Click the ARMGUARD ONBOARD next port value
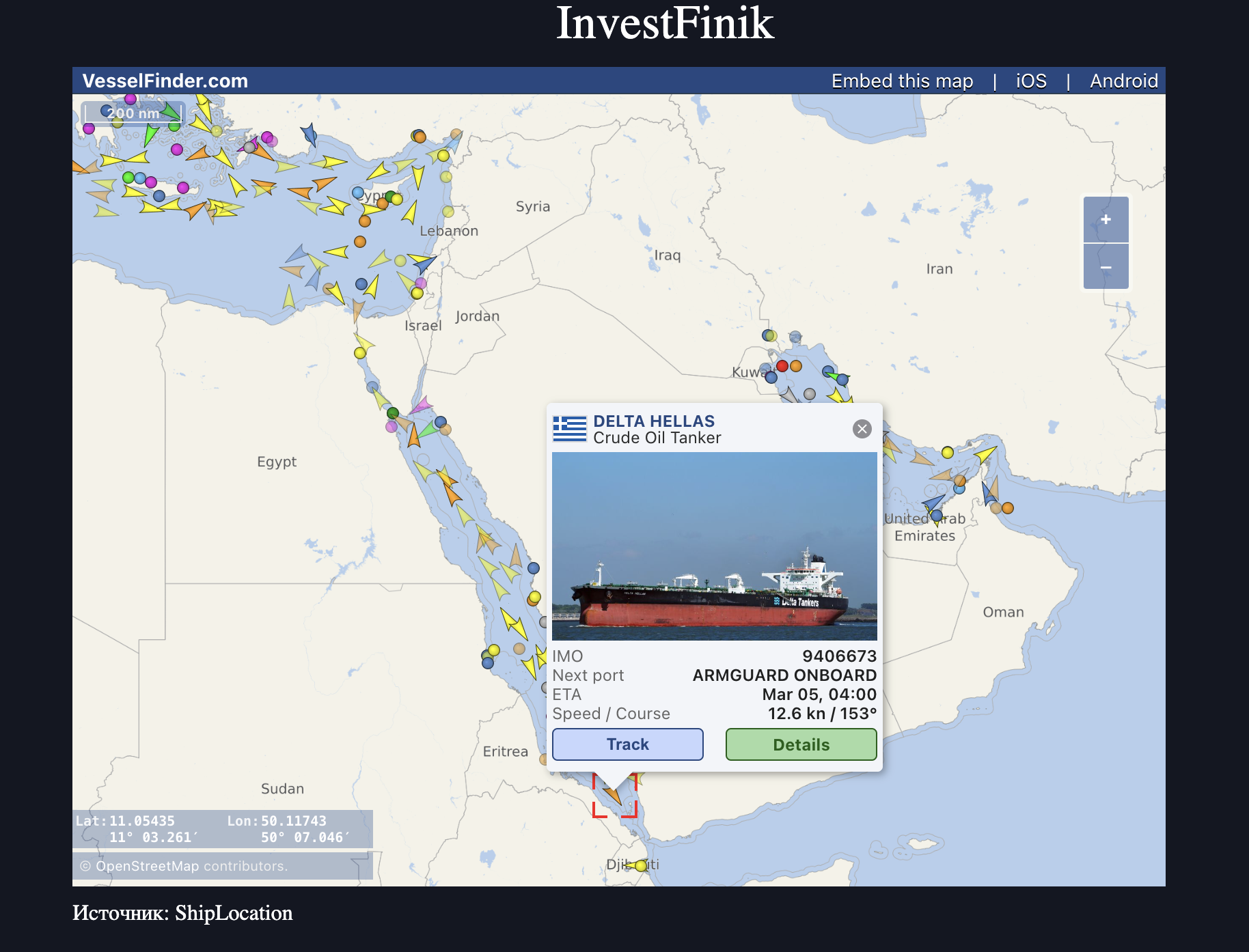Image resolution: width=1249 pixels, height=952 pixels. coord(784,675)
